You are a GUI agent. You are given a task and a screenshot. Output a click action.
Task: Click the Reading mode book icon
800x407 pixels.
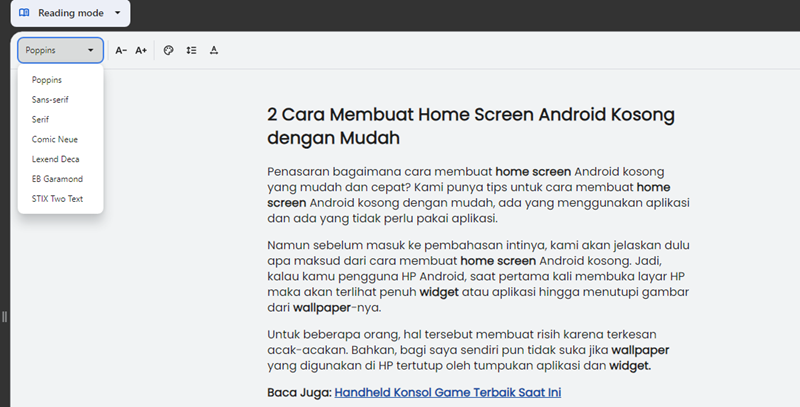(x=25, y=14)
